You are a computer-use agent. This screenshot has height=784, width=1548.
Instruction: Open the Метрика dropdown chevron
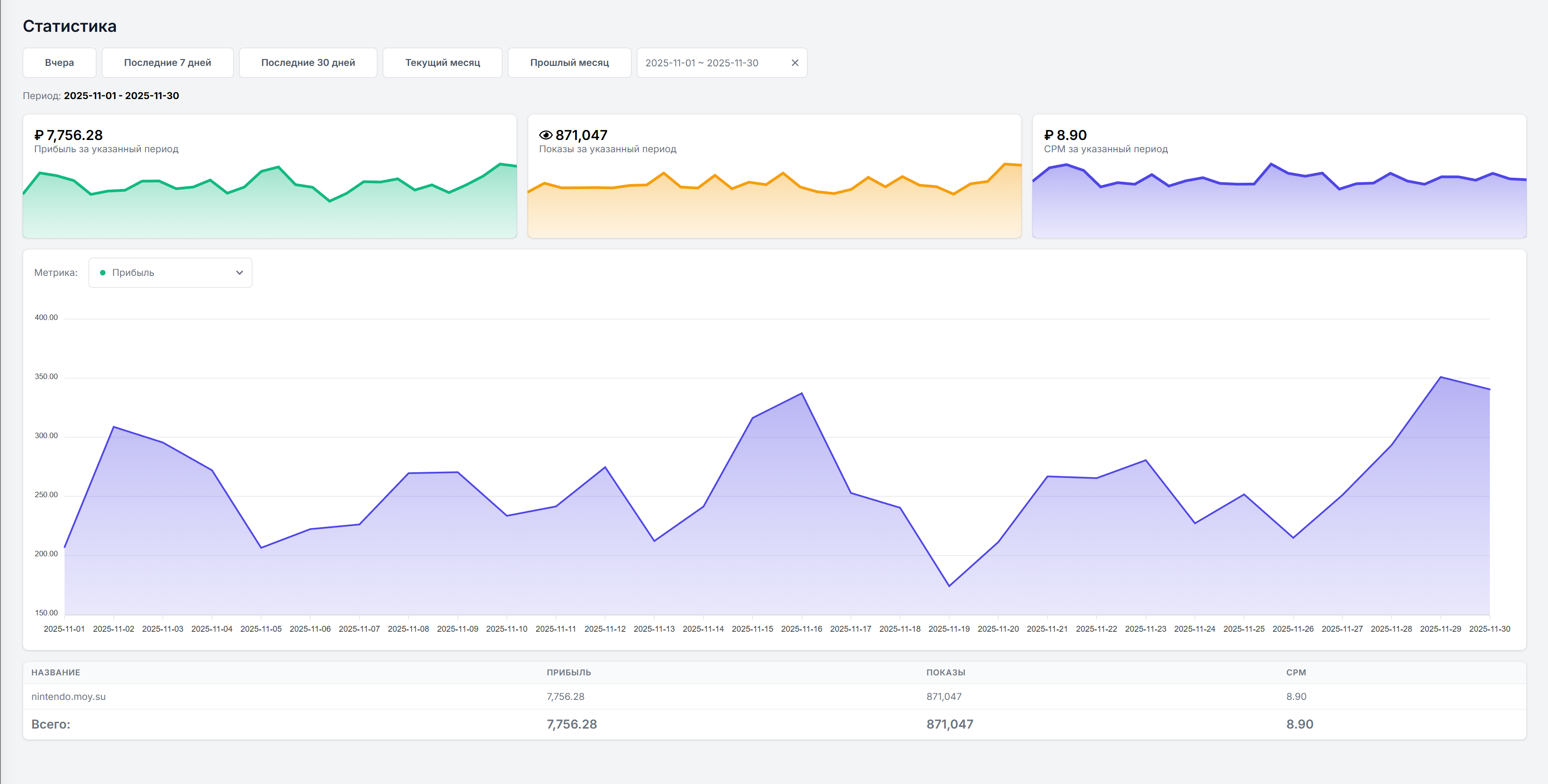239,273
